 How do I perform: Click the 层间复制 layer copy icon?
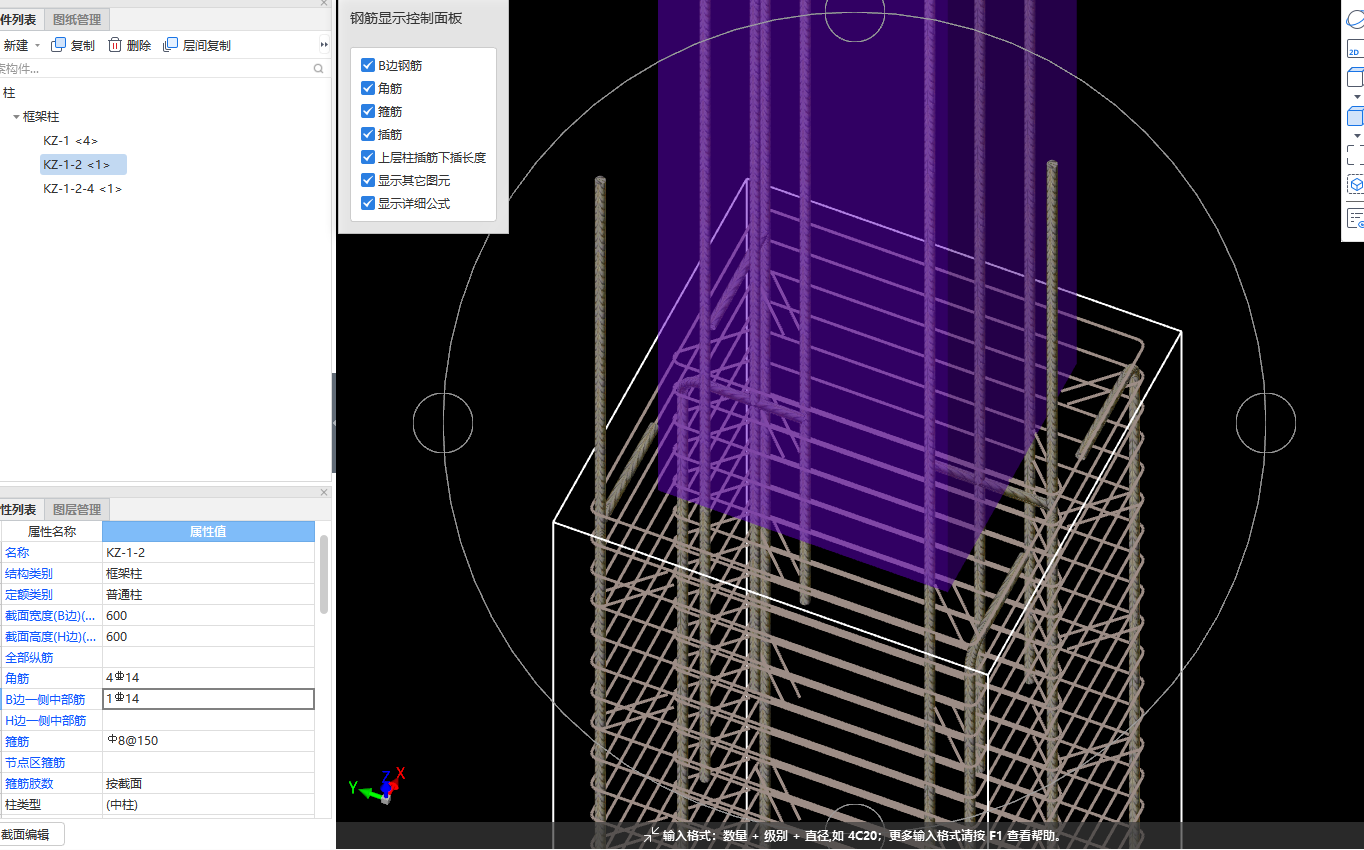171,45
